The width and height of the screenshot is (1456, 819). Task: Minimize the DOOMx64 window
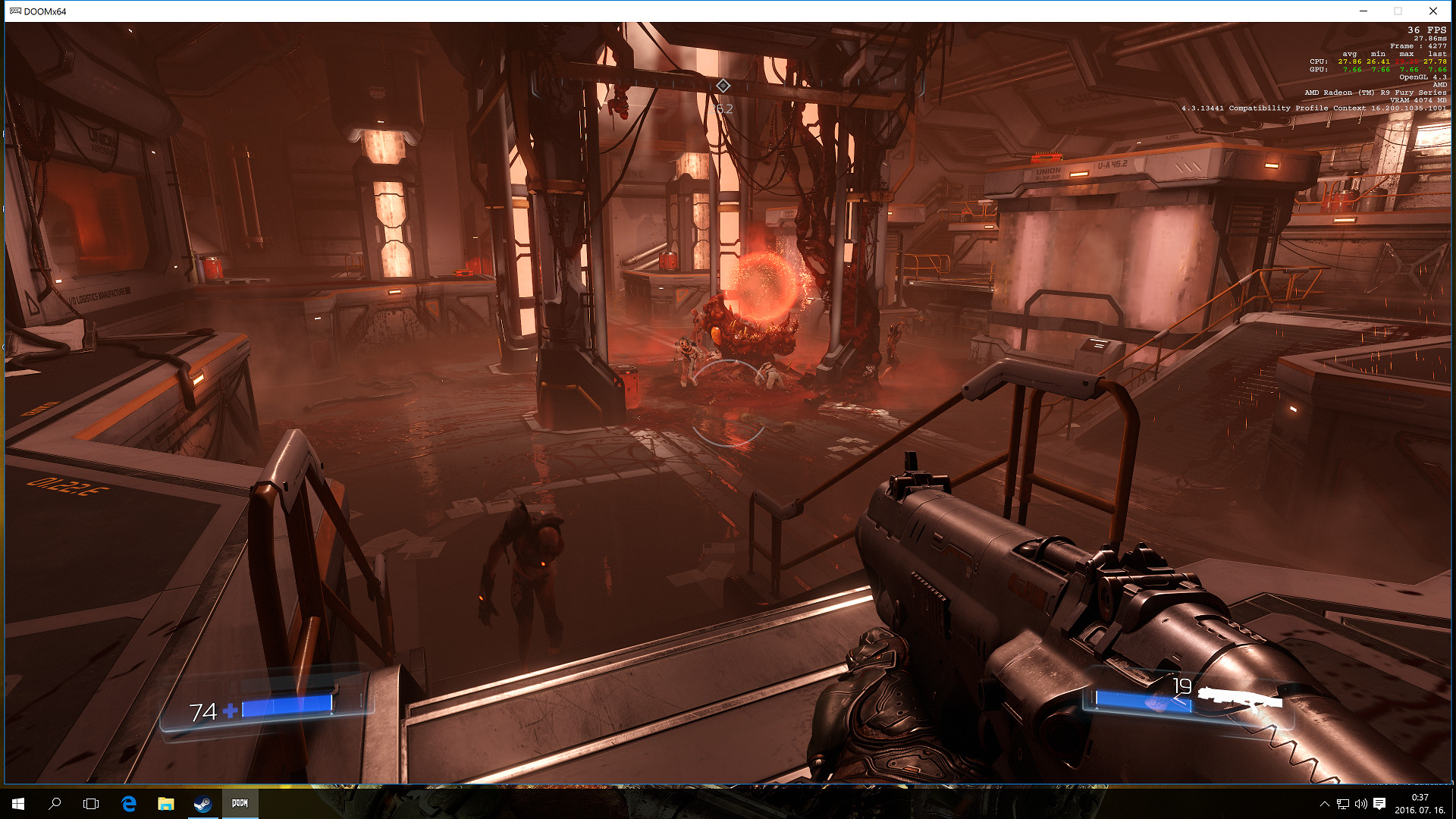pyautogui.click(x=1363, y=11)
